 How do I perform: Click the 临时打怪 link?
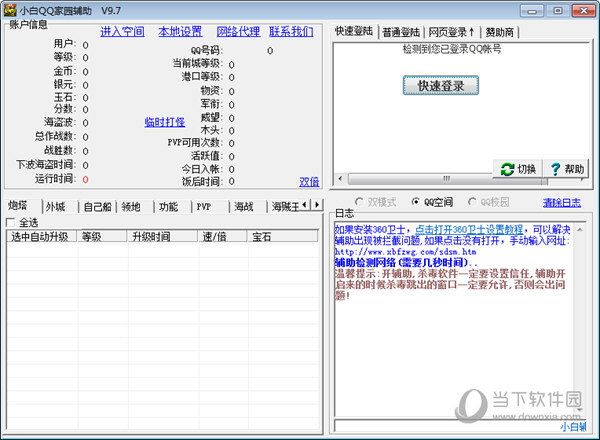tap(165, 122)
